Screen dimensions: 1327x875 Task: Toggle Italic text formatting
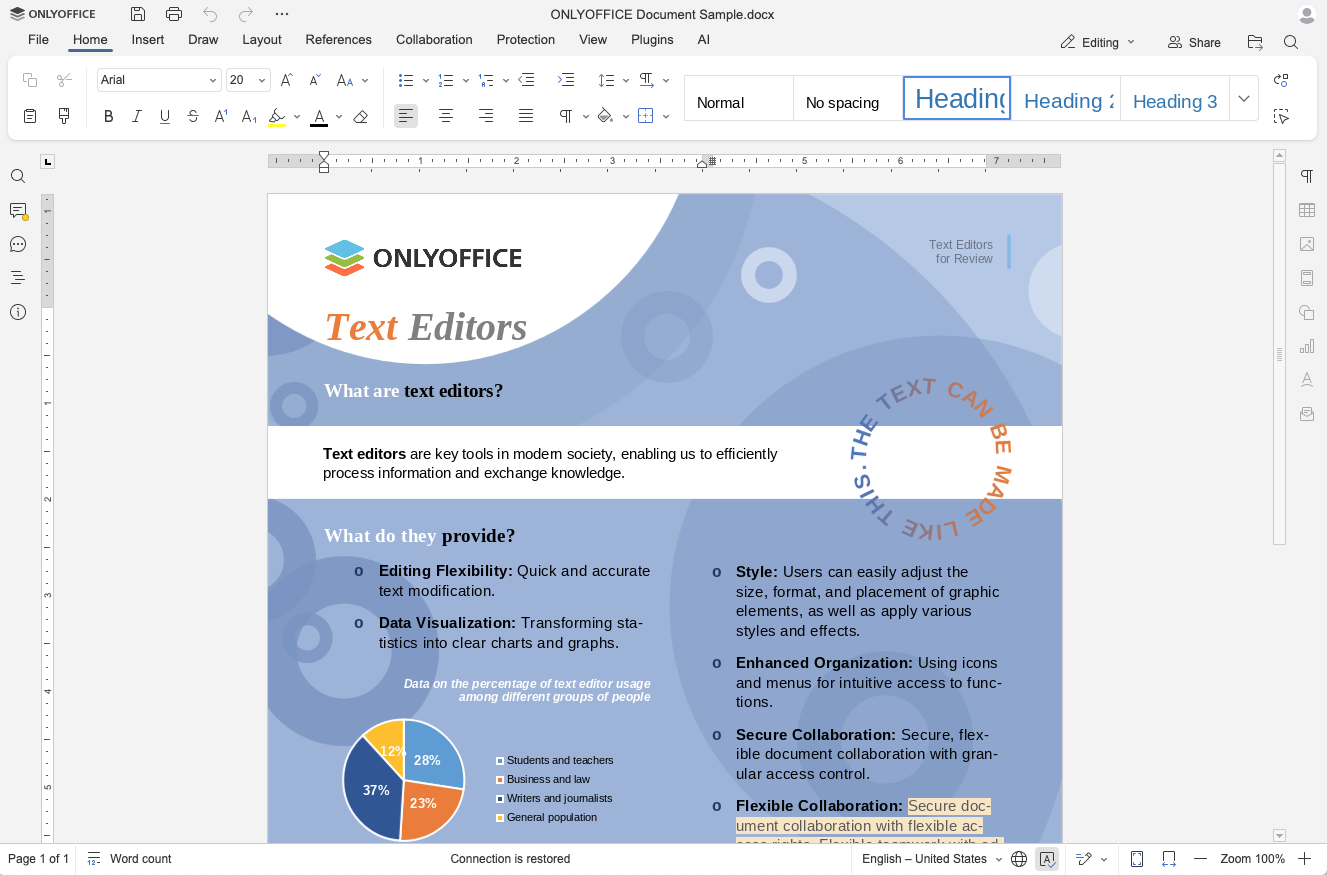137,117
